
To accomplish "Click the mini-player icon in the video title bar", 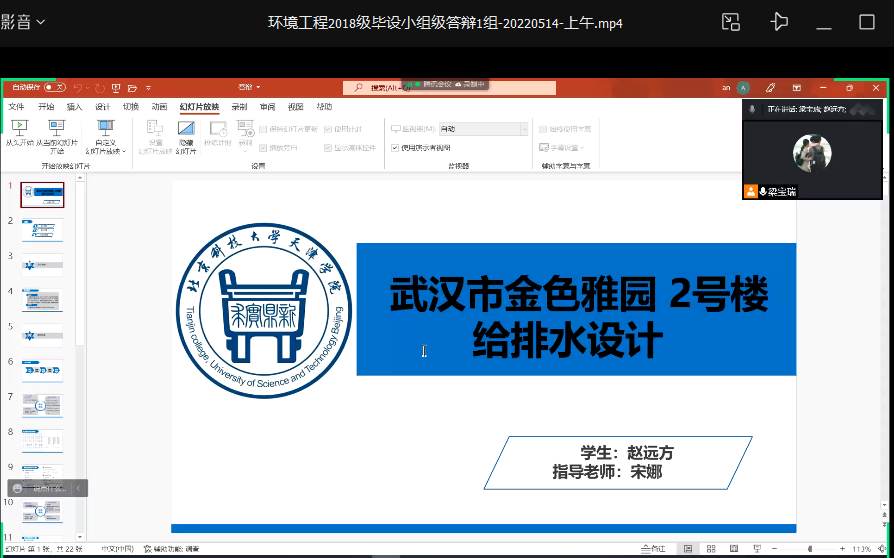I will pos(731,22).
